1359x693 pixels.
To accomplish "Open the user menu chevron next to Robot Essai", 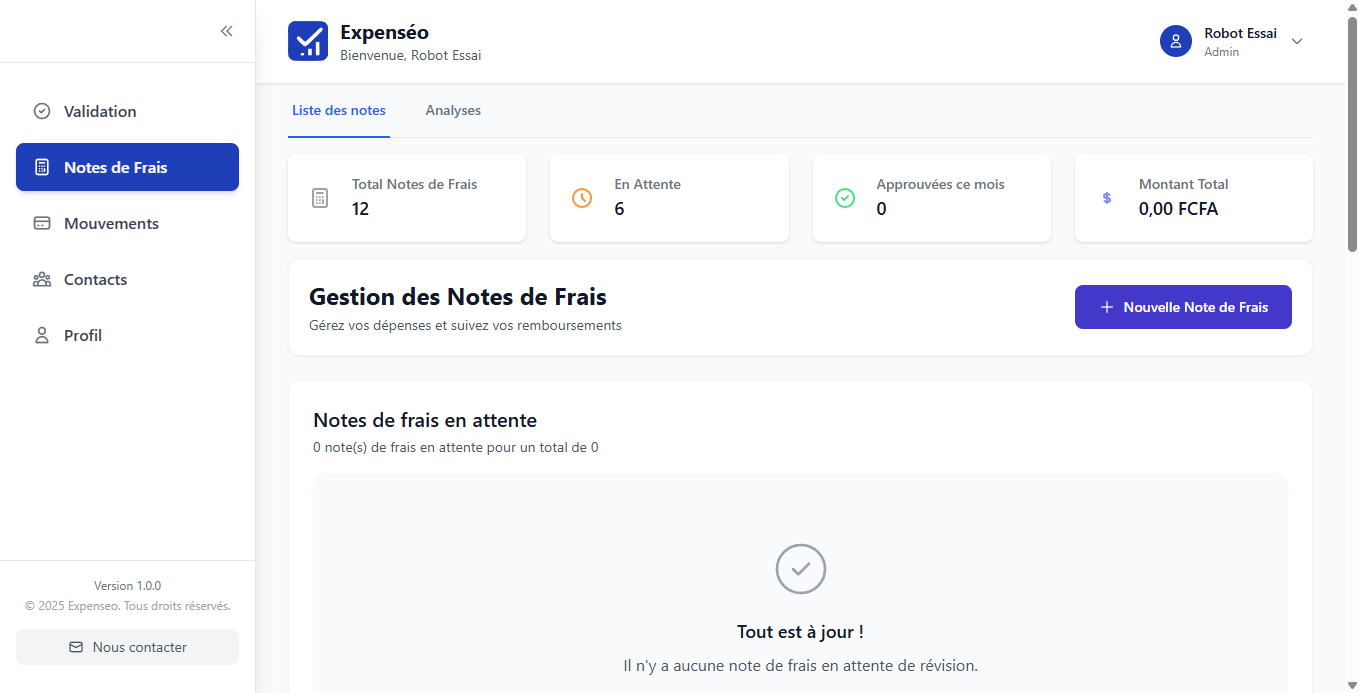I will point(1297,41).
